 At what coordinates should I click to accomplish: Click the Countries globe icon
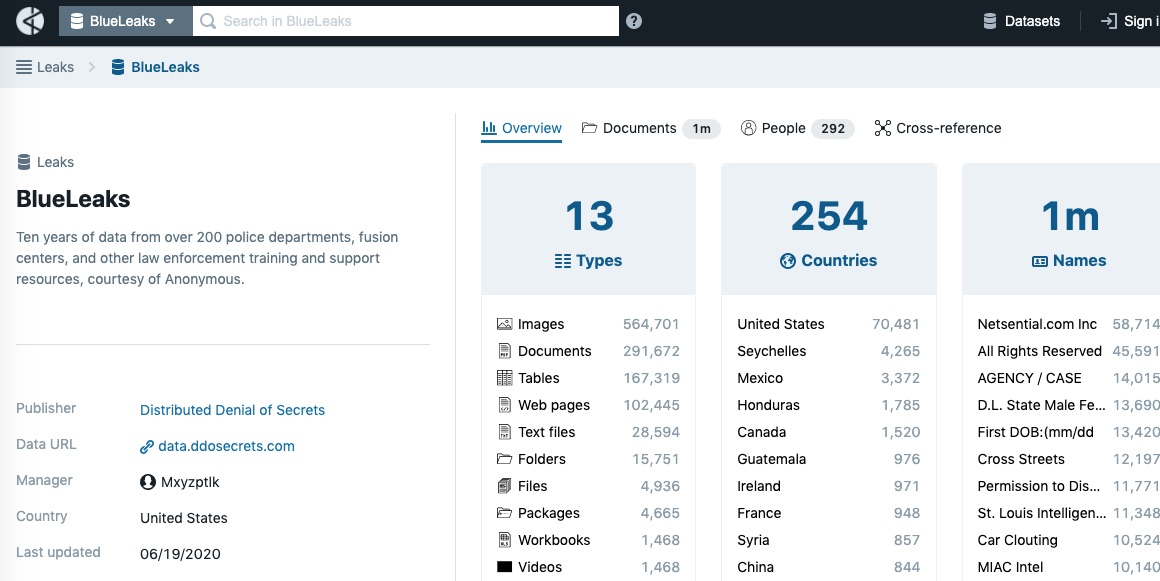[x=788, y=261]
